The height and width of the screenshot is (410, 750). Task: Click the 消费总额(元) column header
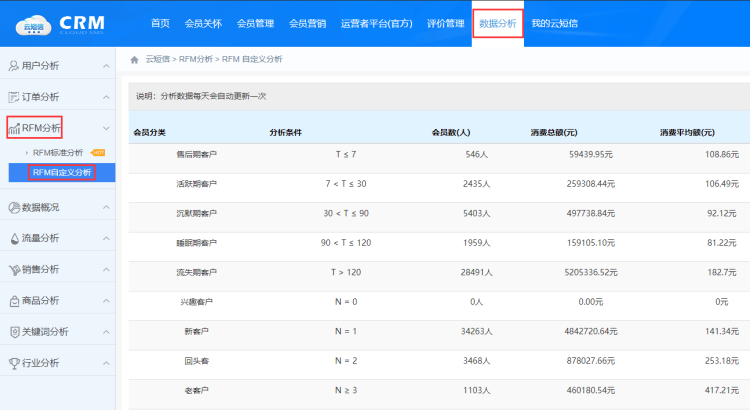[554, 133]
